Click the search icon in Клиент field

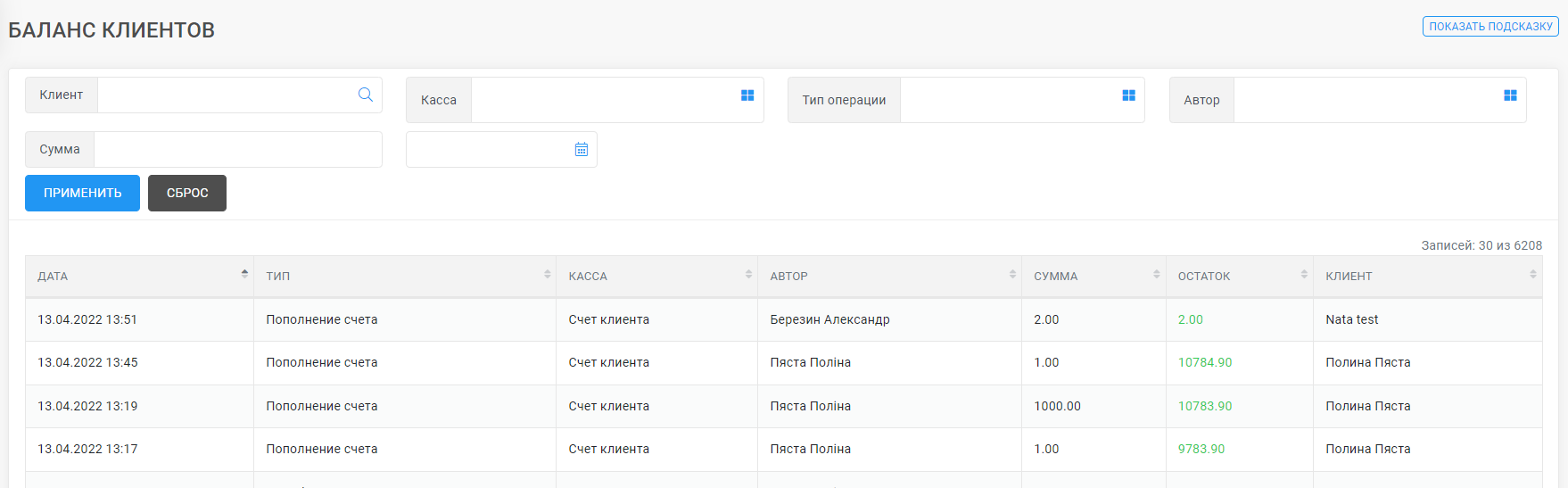(365, 95)
